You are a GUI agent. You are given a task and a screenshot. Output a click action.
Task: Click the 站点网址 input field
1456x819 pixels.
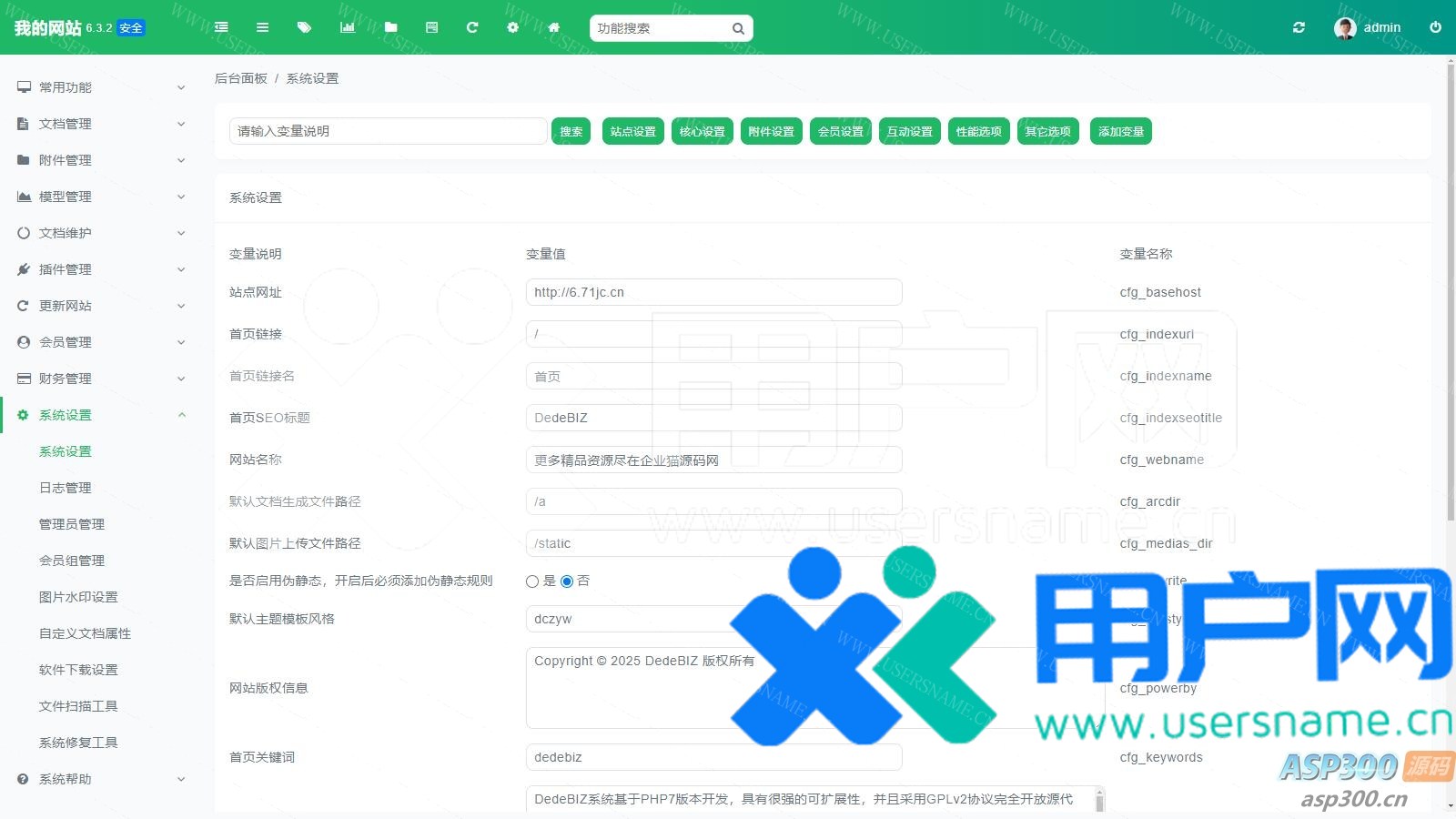713,292
